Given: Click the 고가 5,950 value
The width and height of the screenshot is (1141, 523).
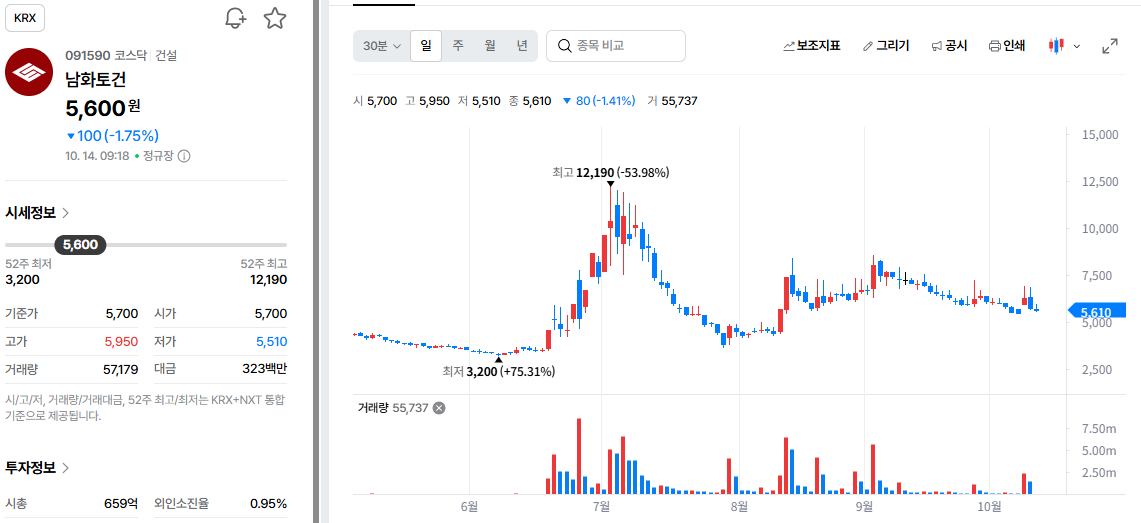Looking at the screenshot, I should point(121,342).
